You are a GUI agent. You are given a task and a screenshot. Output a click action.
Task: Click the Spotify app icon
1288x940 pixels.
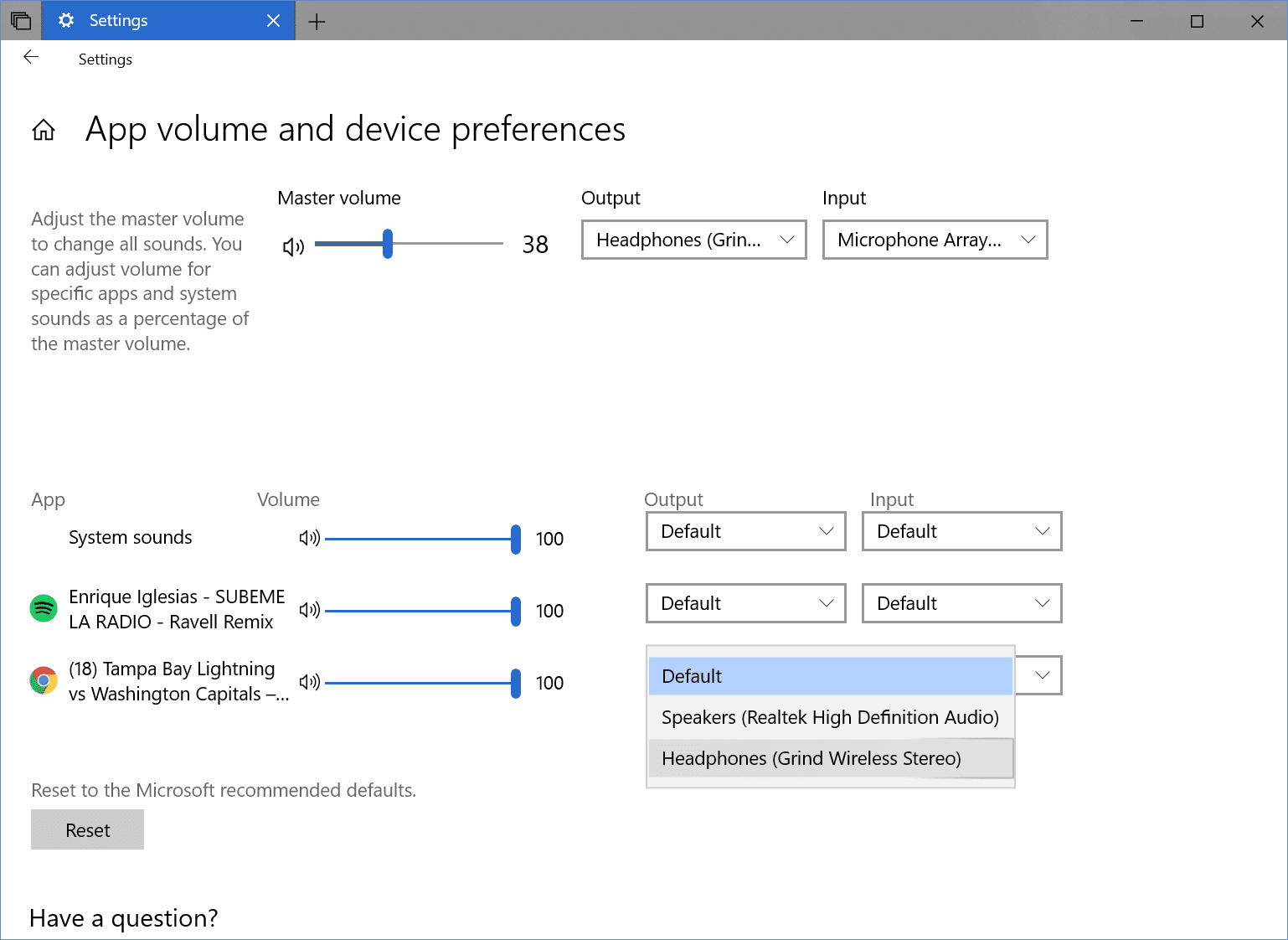44,608
